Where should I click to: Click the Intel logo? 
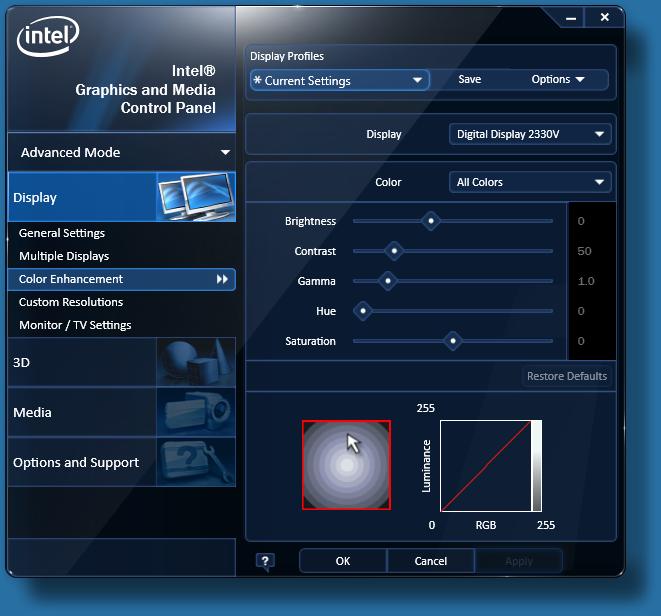point(48,36)
